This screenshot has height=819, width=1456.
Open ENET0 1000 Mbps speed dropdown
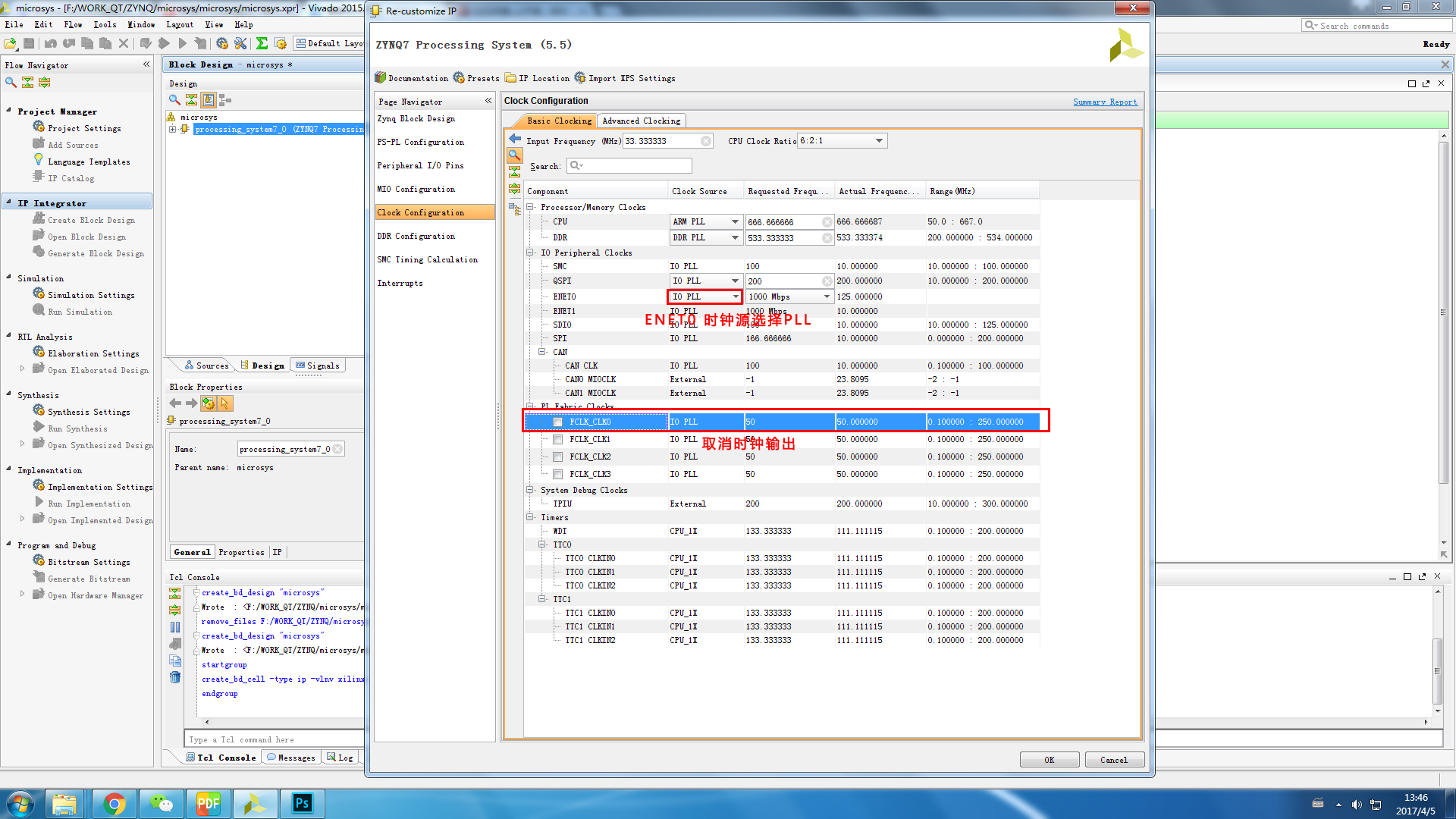(789, 297)
